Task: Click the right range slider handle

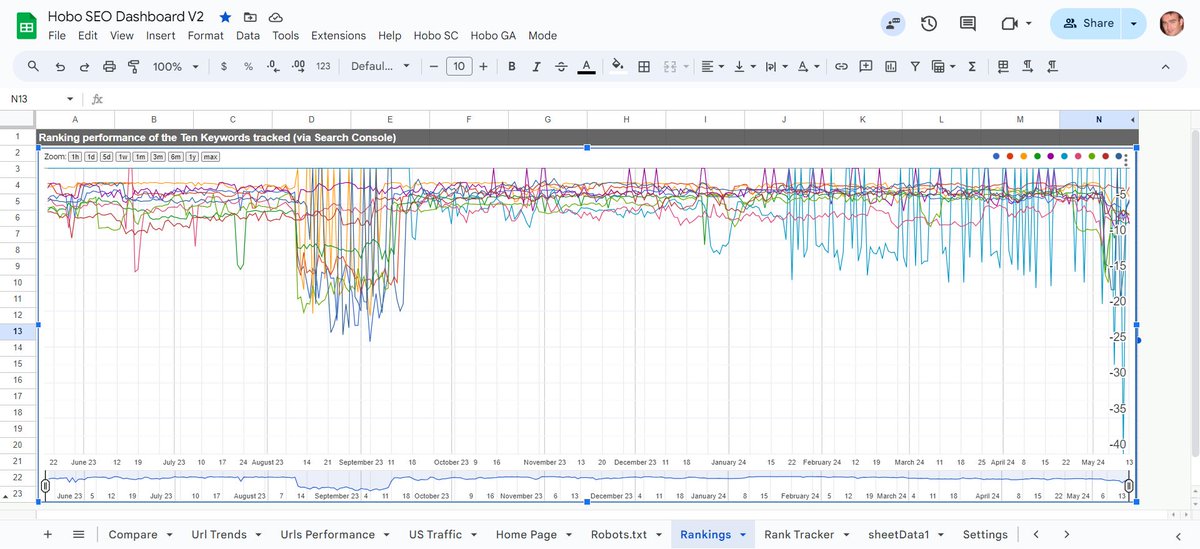Action: pos(1128,486)
